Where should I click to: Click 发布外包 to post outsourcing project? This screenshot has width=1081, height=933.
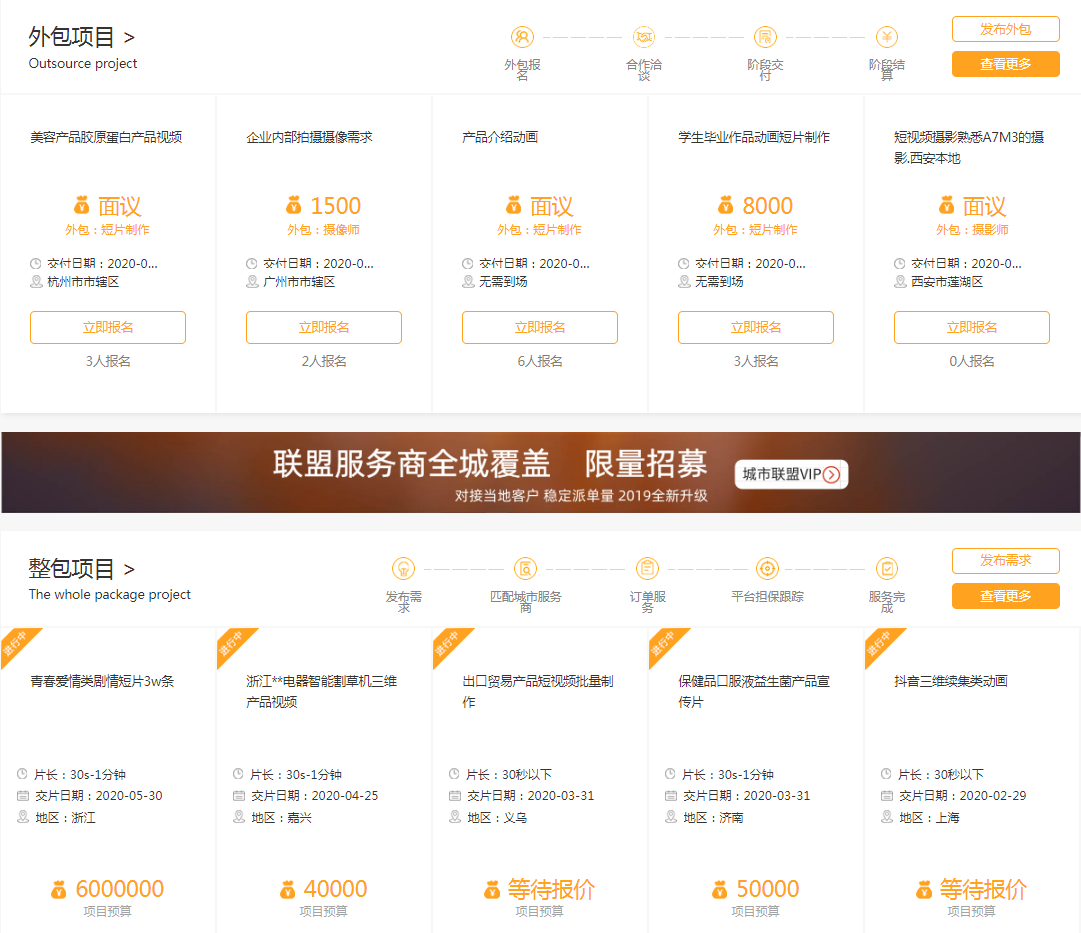(x=1005, y=28)
